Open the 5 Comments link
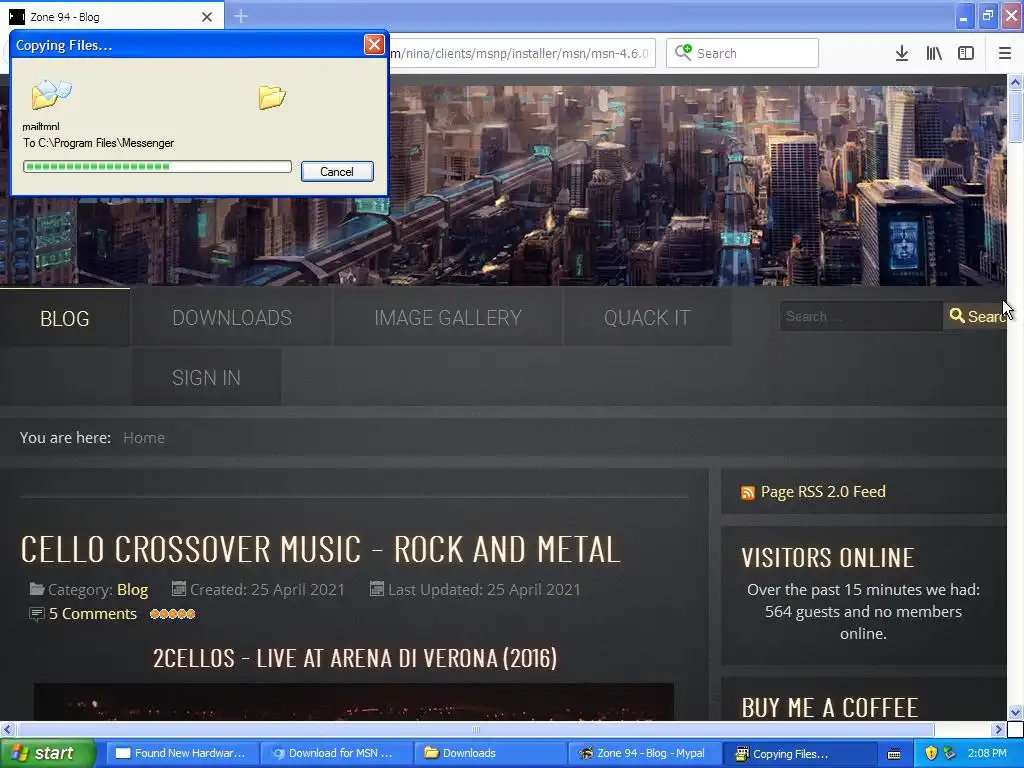The image size is (1024, 768). [93, 614]
